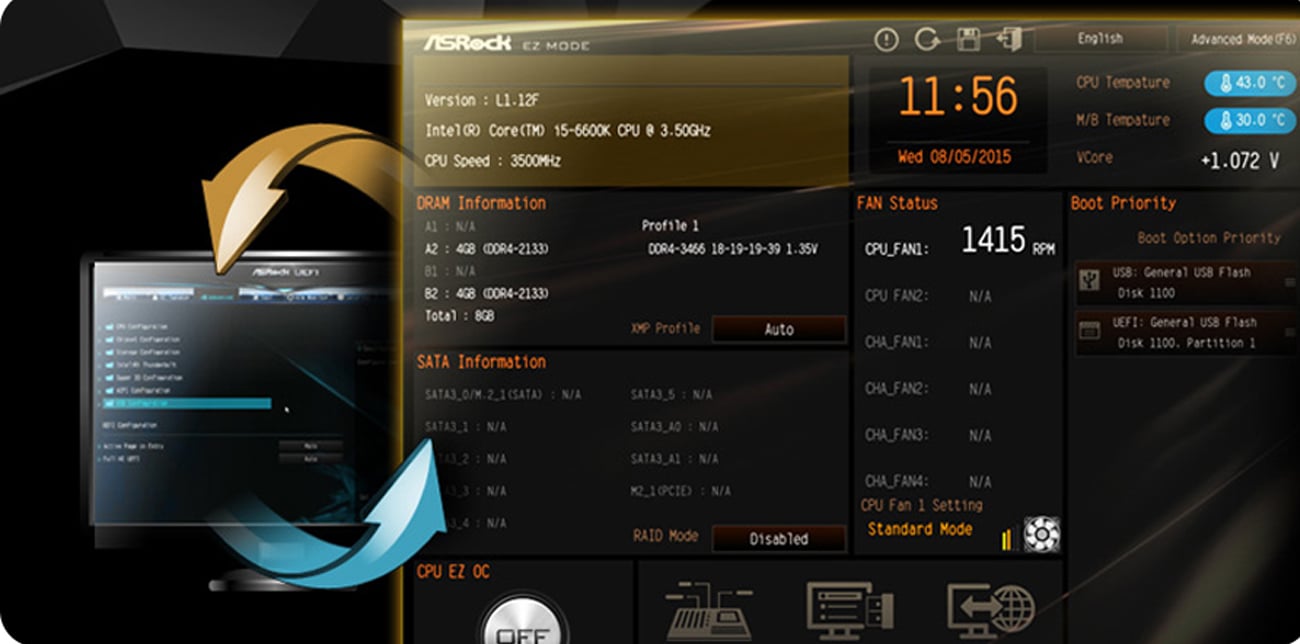Open the XMP Profile Auto dropdown
The image size is (1300, 644).
click(x=779, y=329)
